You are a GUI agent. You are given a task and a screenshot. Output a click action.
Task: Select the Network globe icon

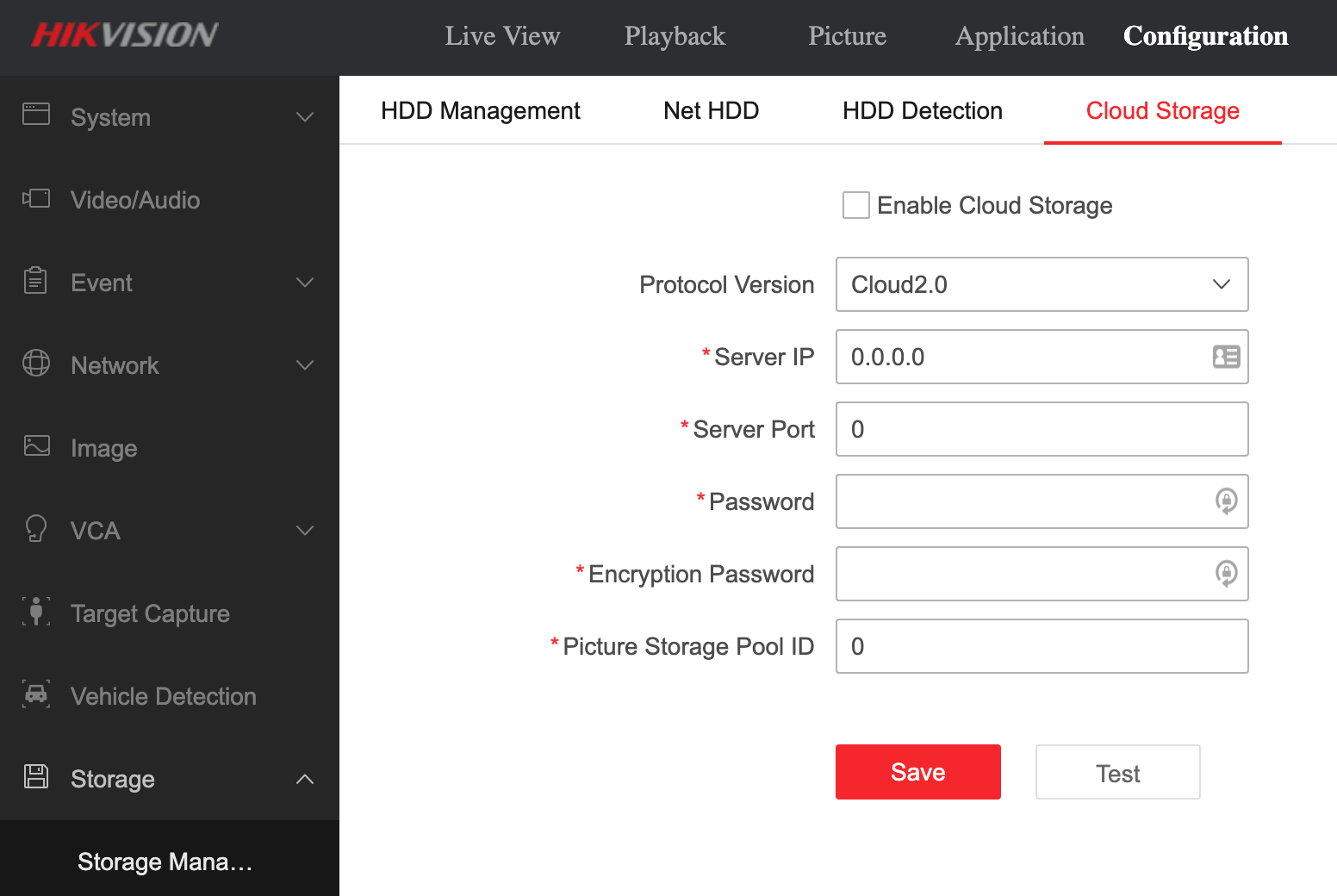36,364
